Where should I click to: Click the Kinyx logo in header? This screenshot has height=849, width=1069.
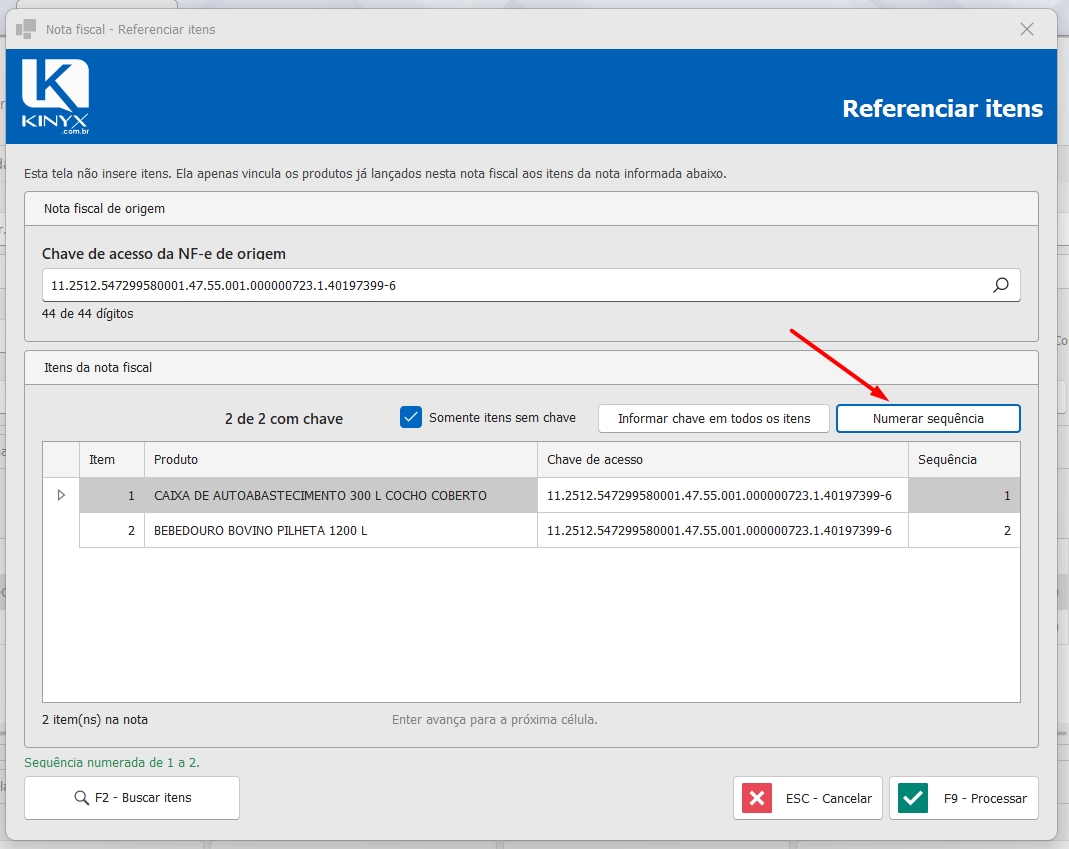click(x=55, y=96)
